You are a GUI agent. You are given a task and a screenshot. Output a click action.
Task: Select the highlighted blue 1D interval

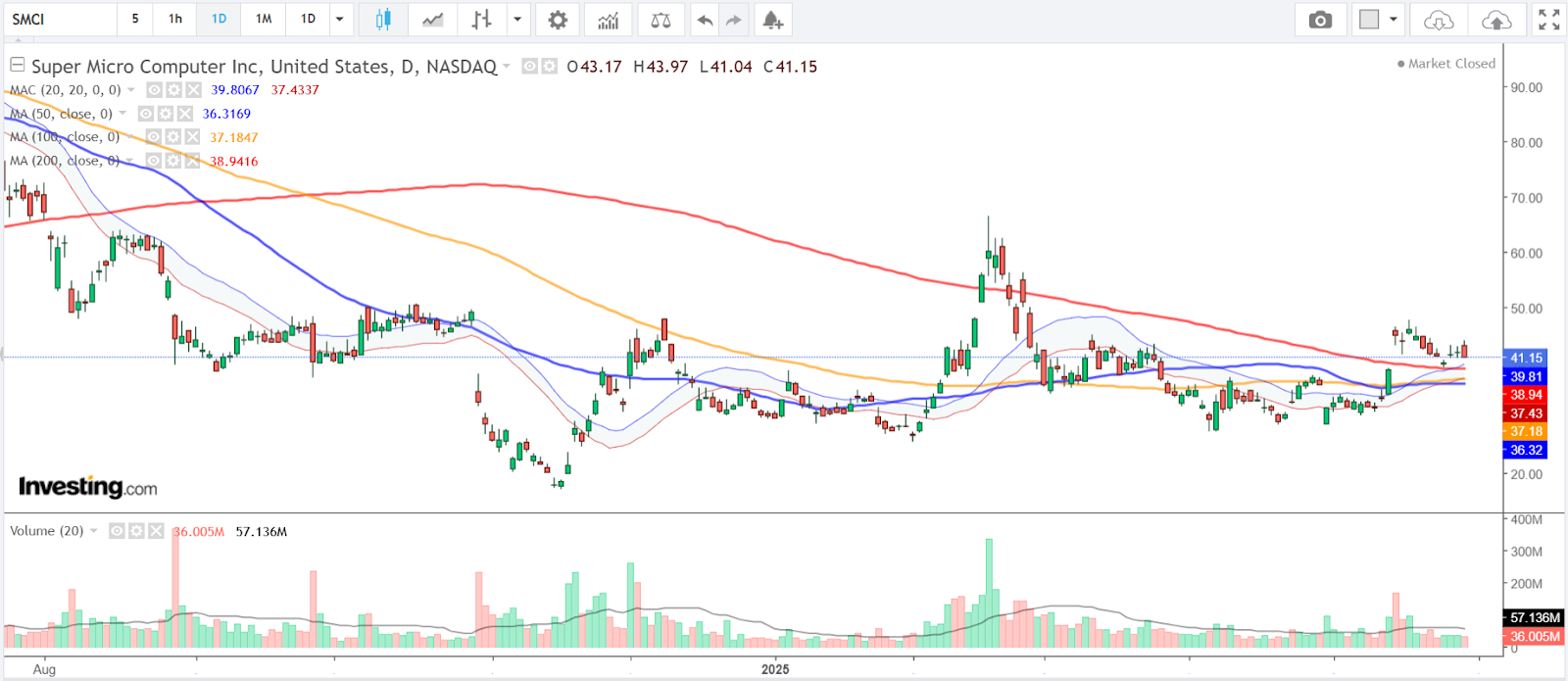220,20
